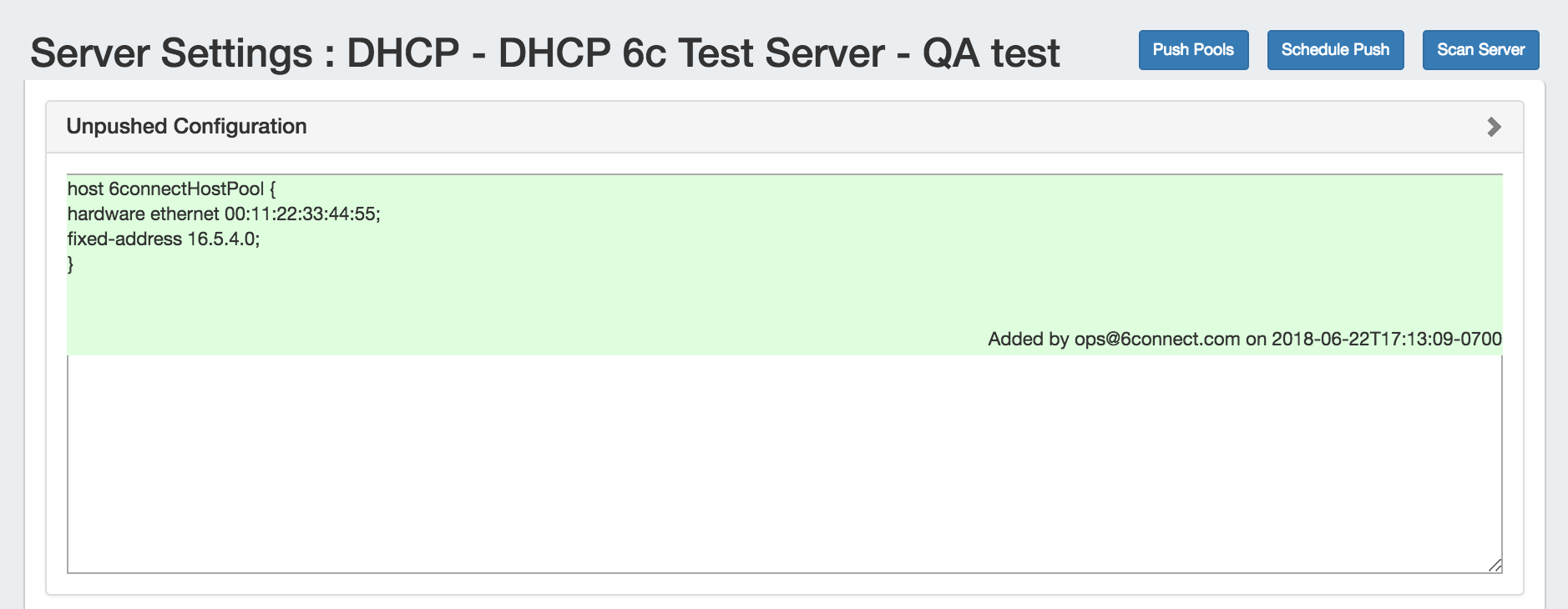Click "DHCP 6c Test Server" in the title
This screenshot has height=609, width=1568.
point(691,53)
